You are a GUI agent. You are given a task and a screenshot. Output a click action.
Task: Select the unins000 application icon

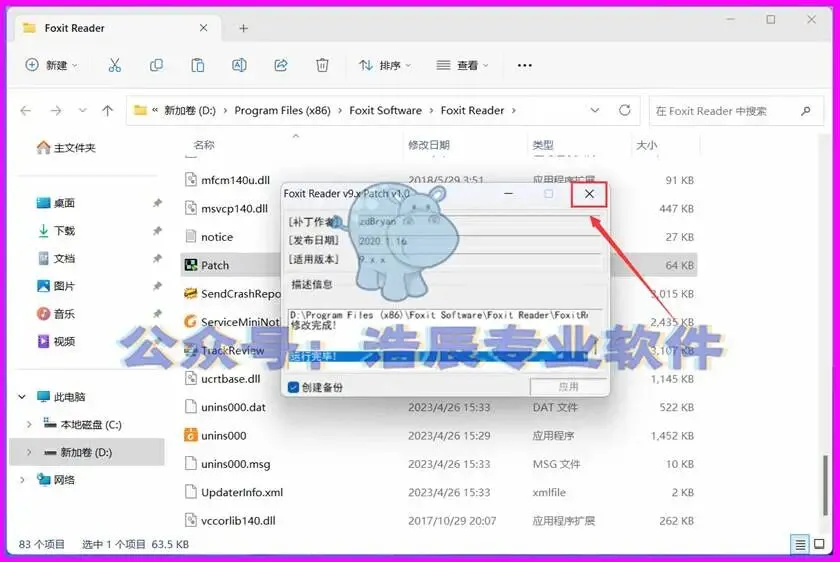[x=191, y=435]
